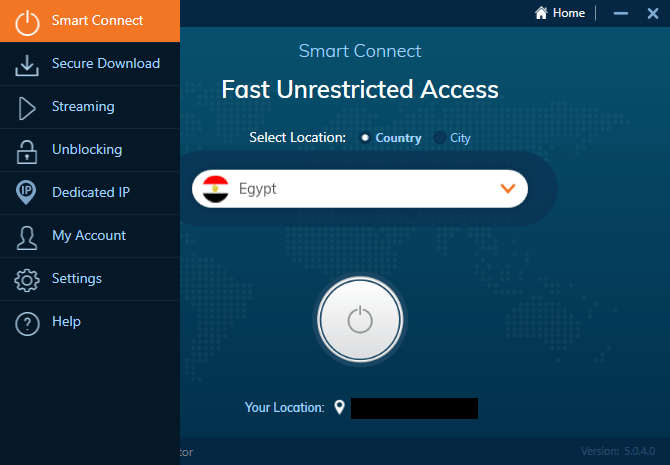Click the My Account person icon

click(27, 236)
